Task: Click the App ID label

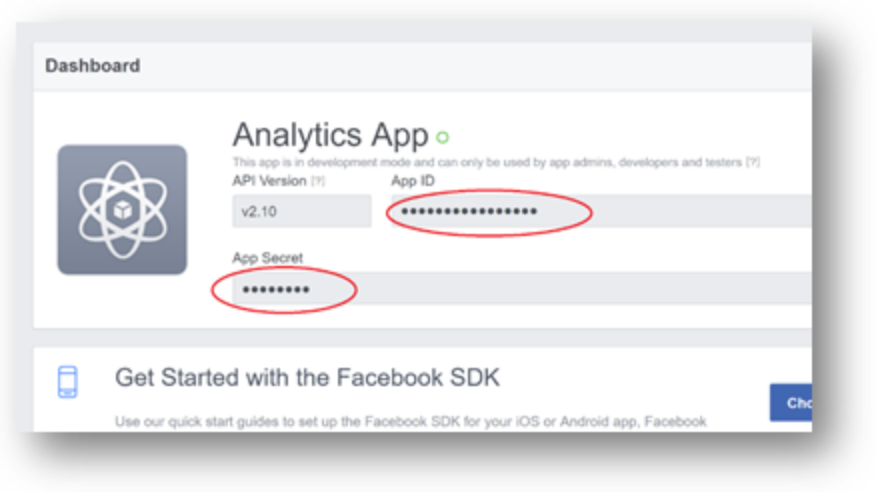Action: point(413,181)
